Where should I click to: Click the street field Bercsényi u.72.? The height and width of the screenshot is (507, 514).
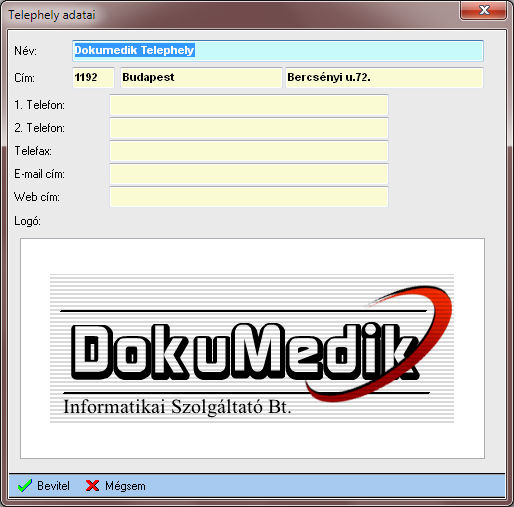pos(384,78)
